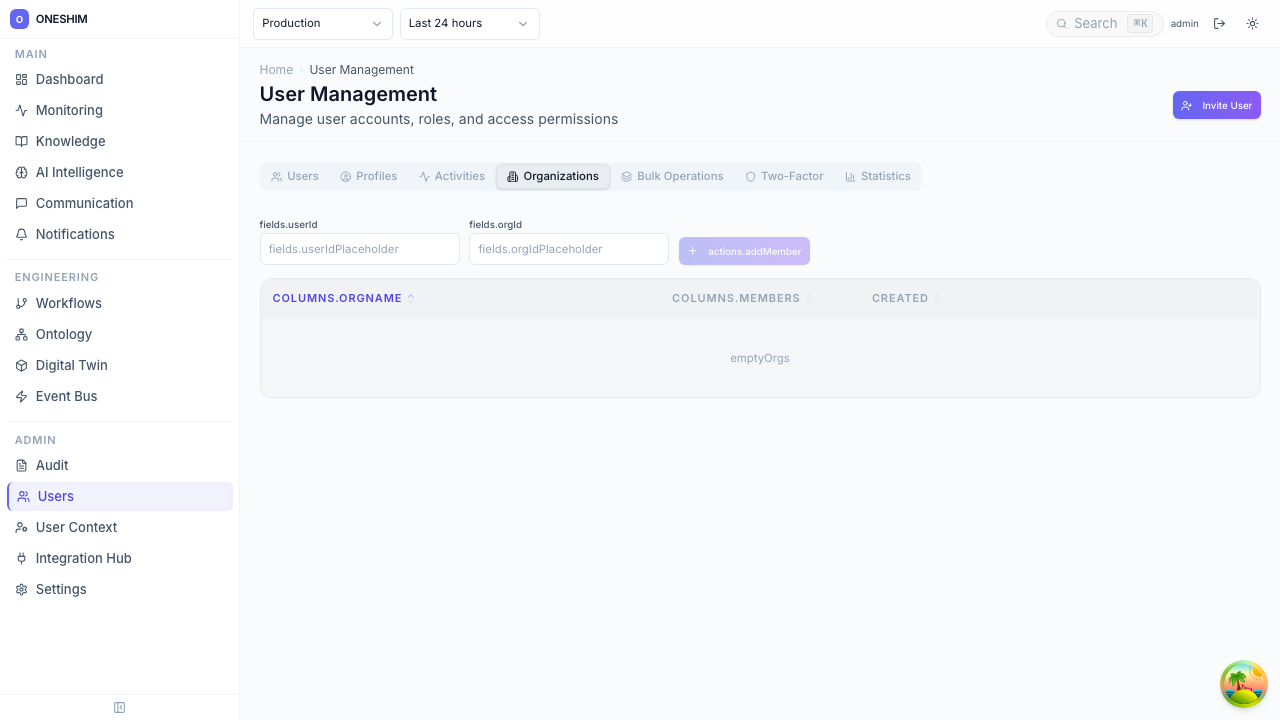Click the ONESHIM logo icon

(x=19, y=19)
